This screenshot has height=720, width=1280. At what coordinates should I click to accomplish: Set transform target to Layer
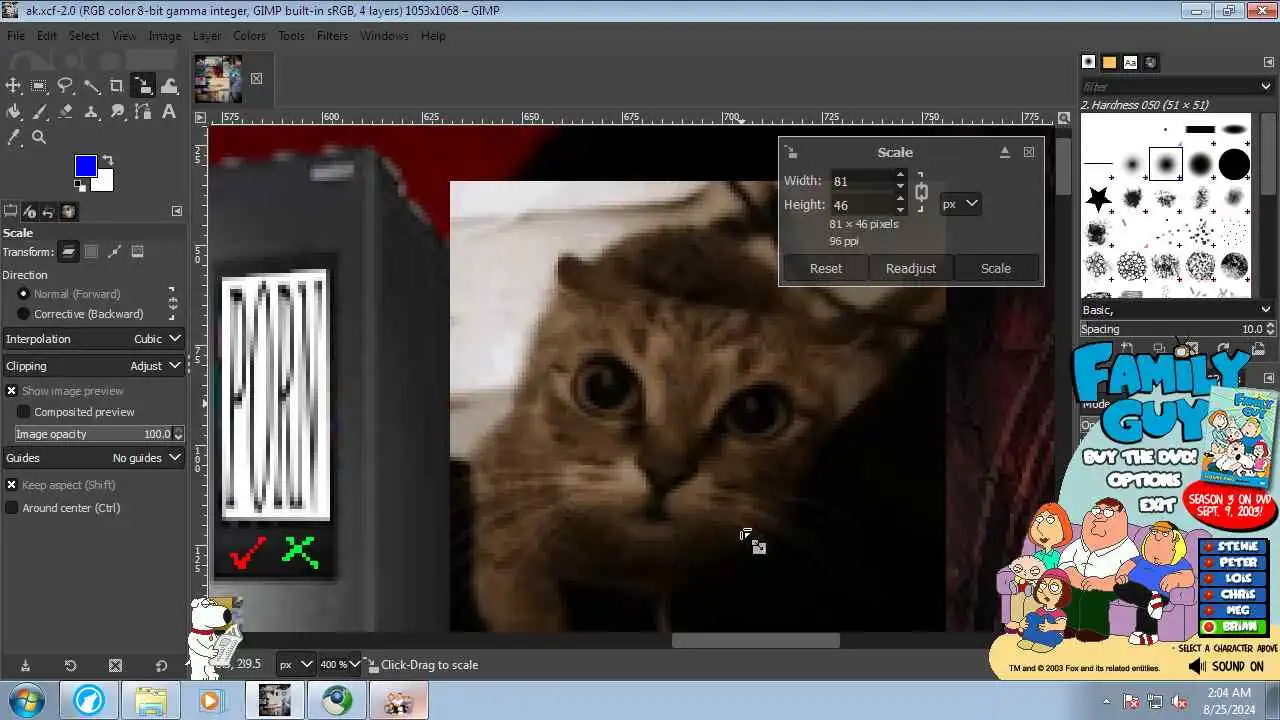(68, 252)
